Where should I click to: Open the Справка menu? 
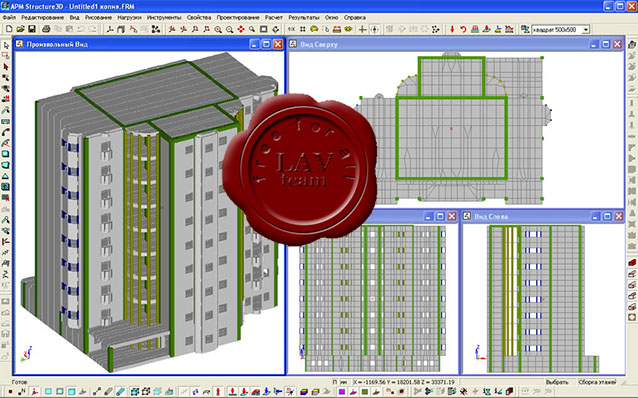pos(355,17)
